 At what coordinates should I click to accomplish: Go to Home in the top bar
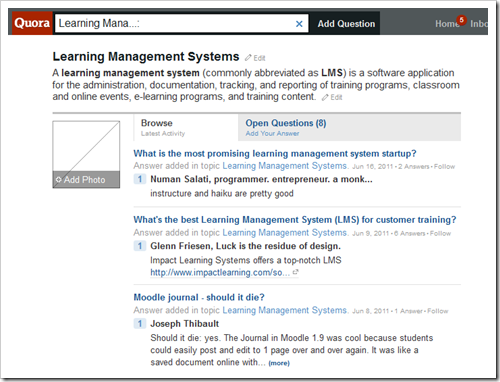point(446,24)
